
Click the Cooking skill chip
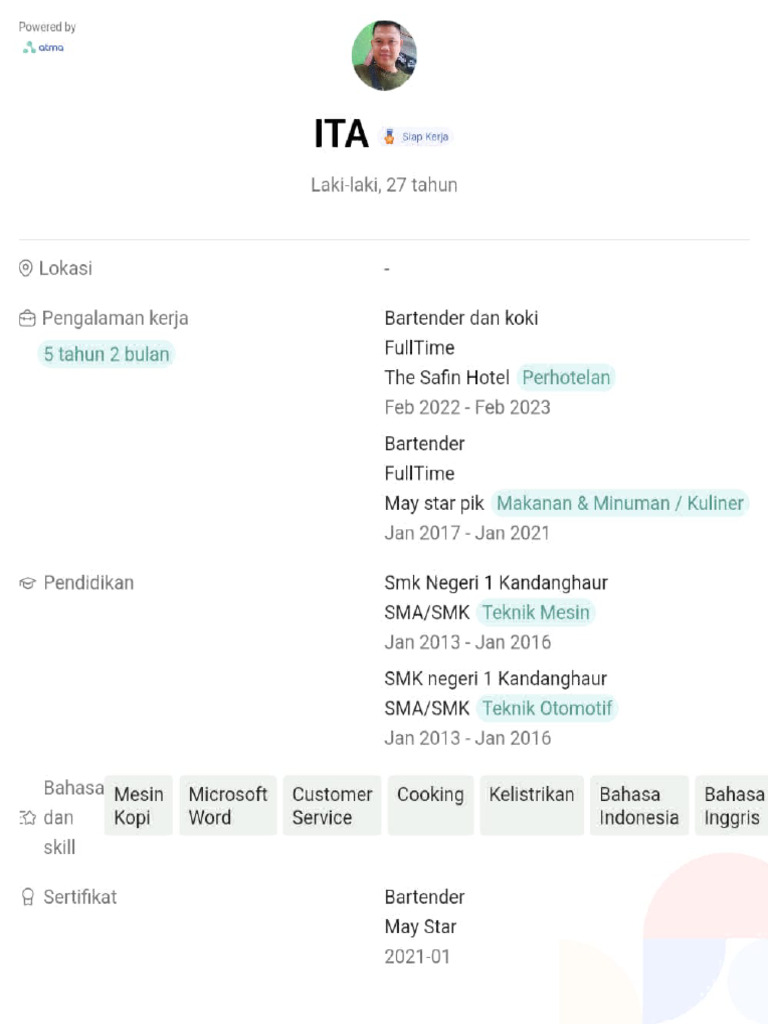430,805
